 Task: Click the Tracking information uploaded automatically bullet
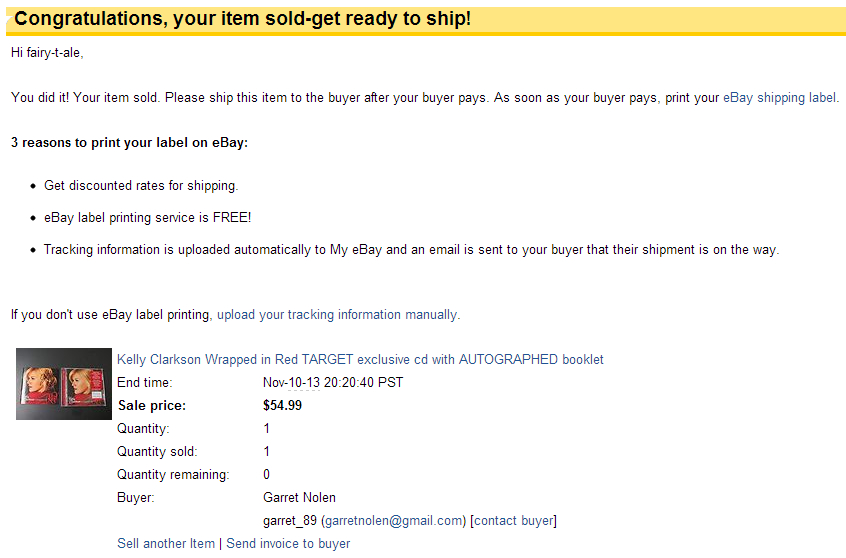coord(411,250)
